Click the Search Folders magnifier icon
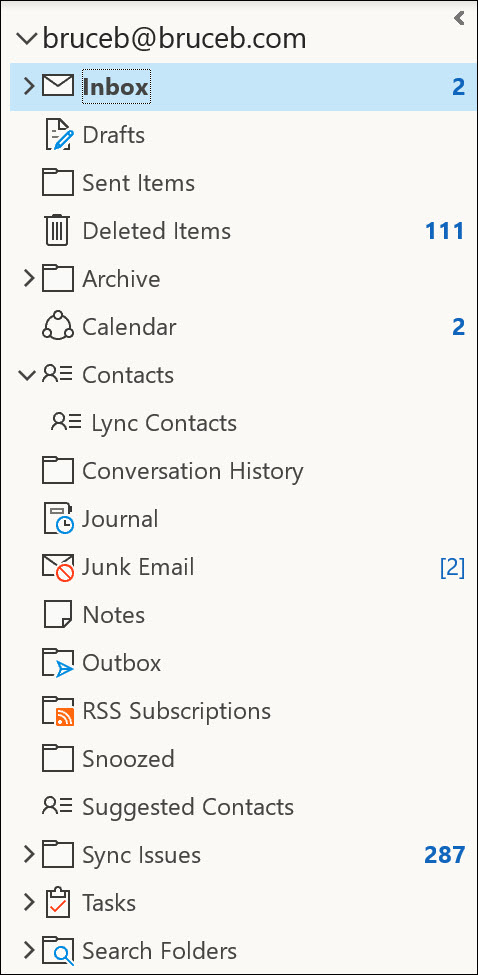This screenshot has width=478, height=975. 58,951
